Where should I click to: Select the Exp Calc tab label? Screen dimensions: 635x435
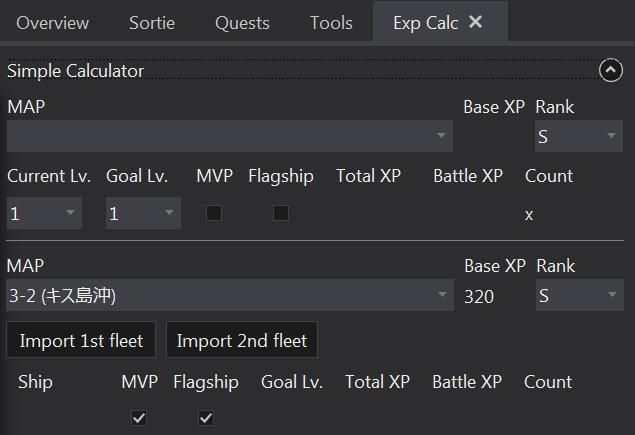[x=426, y=23]
